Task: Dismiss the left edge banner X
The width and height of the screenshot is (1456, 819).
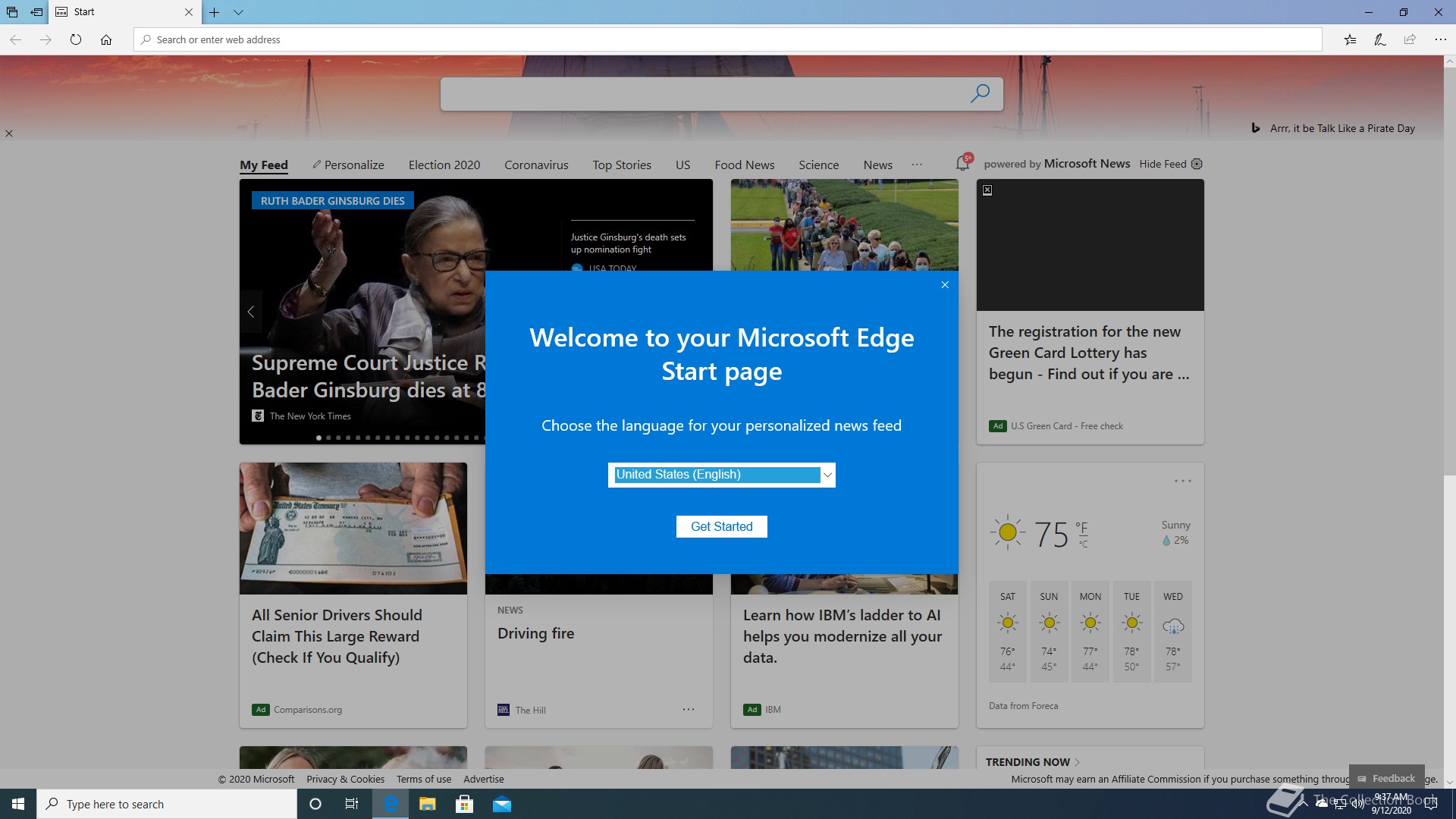Action: click(x=9, y=133)
